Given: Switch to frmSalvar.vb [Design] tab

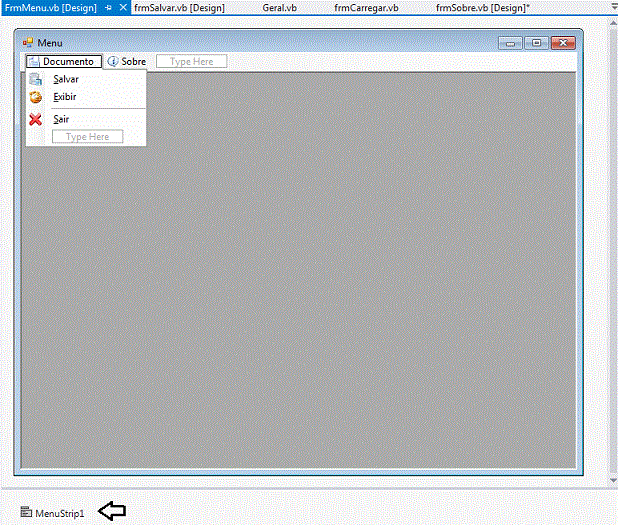Looking at the screenshot, I should 179,8.
